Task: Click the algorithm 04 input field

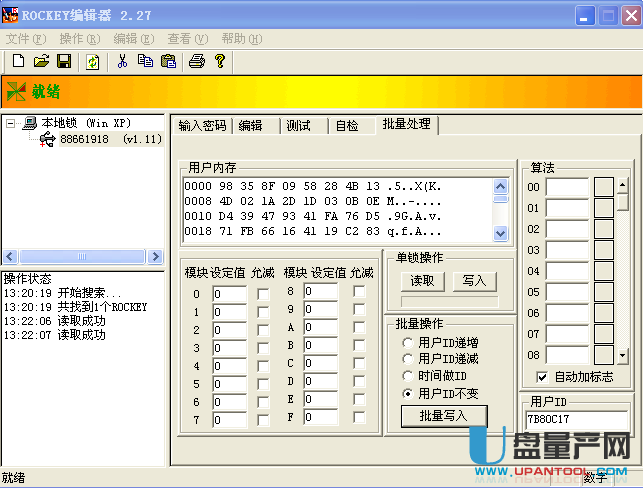Action: (x=567, y=271)
